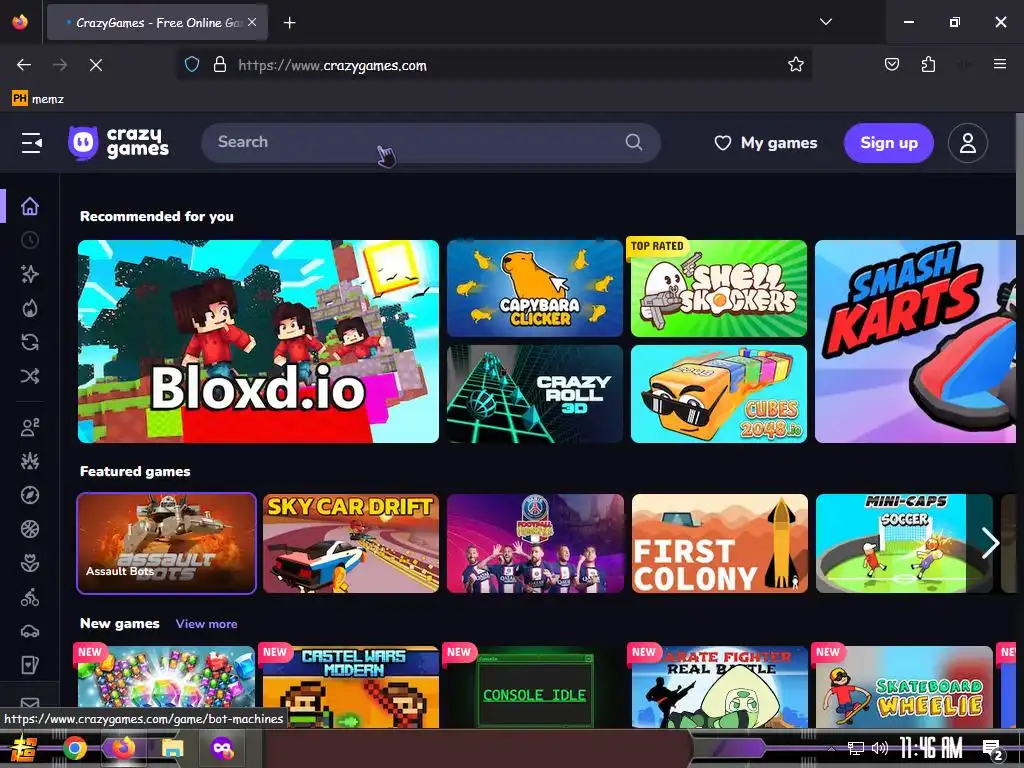Image resolution: width=1024 pixels, height=768 pixels.
Task: Play Cubes 2048.io
Action: [718, 394]
